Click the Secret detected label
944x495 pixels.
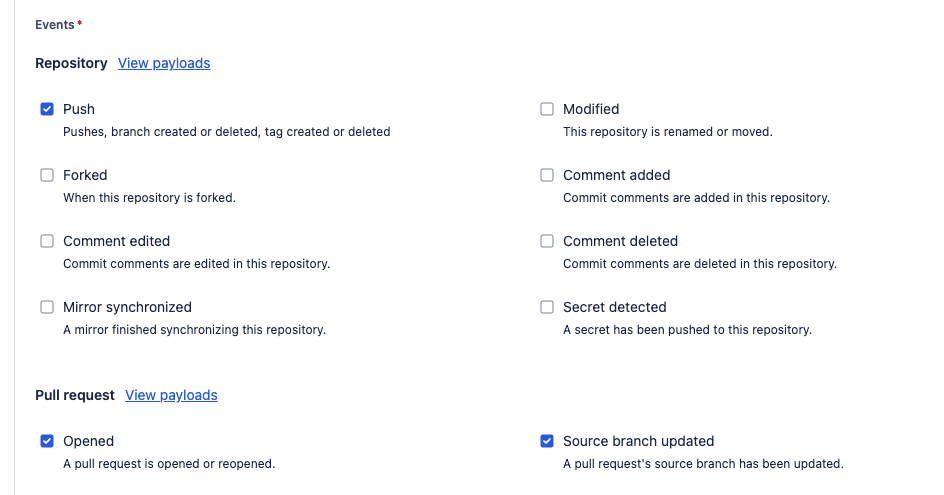click(614, 307)
